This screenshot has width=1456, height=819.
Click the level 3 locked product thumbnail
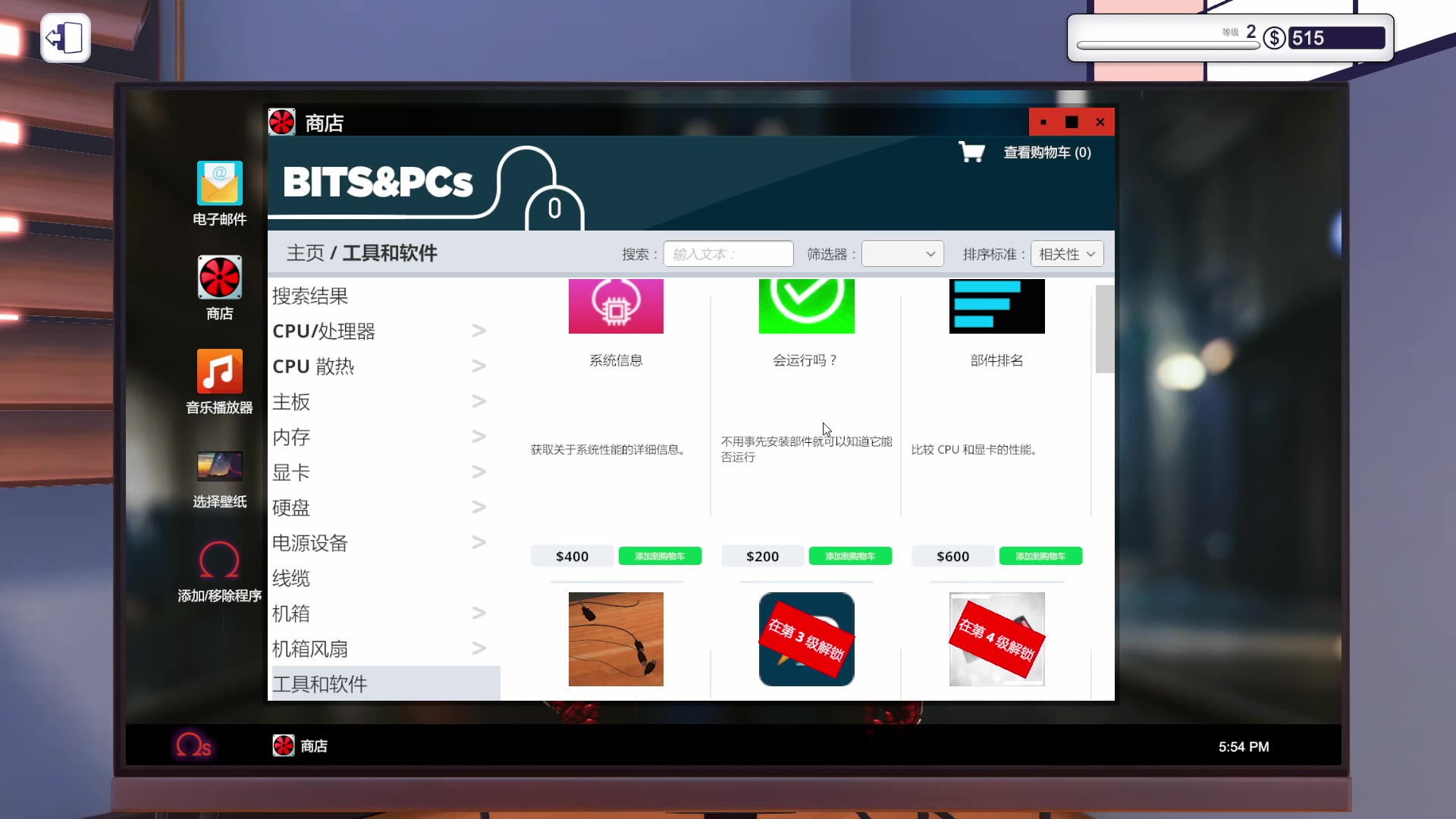[806, 639]
